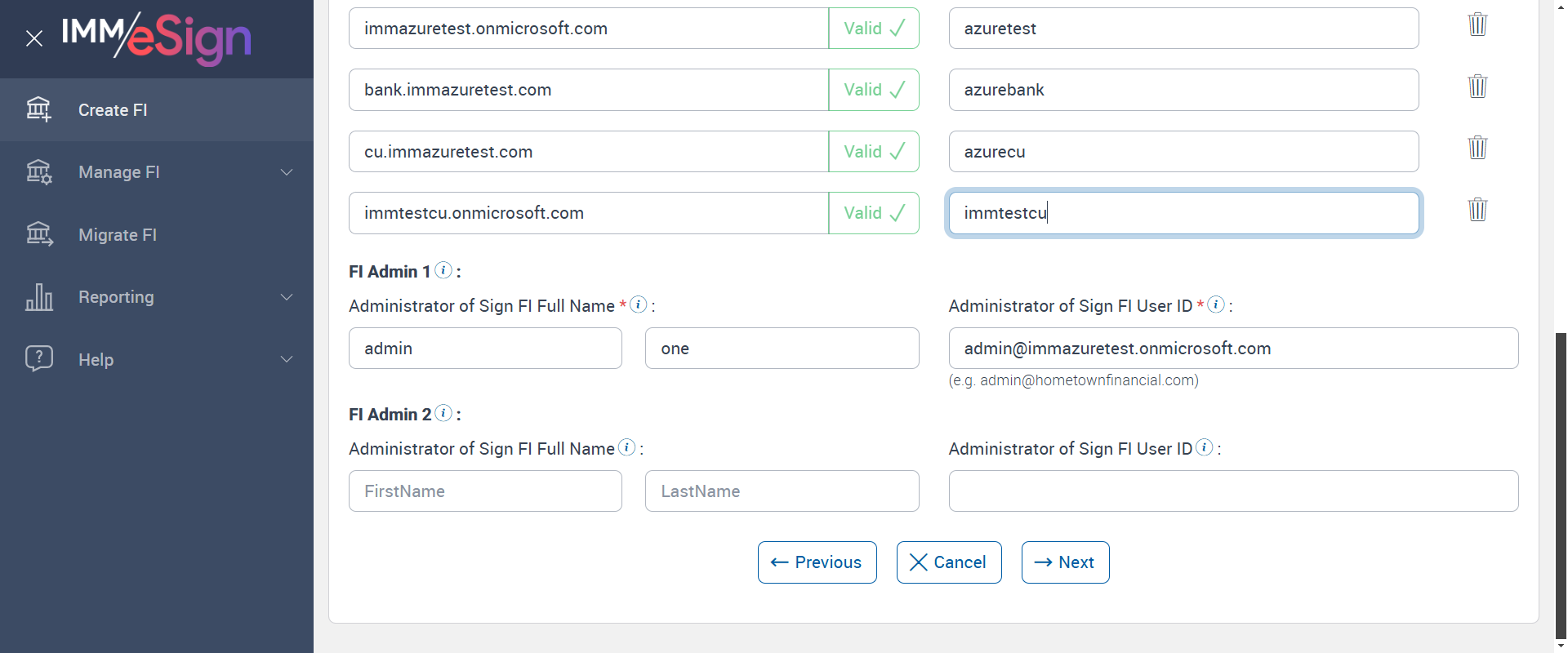
Task: Expand the Reporting submenu chevron
Action: click(287, 297)
